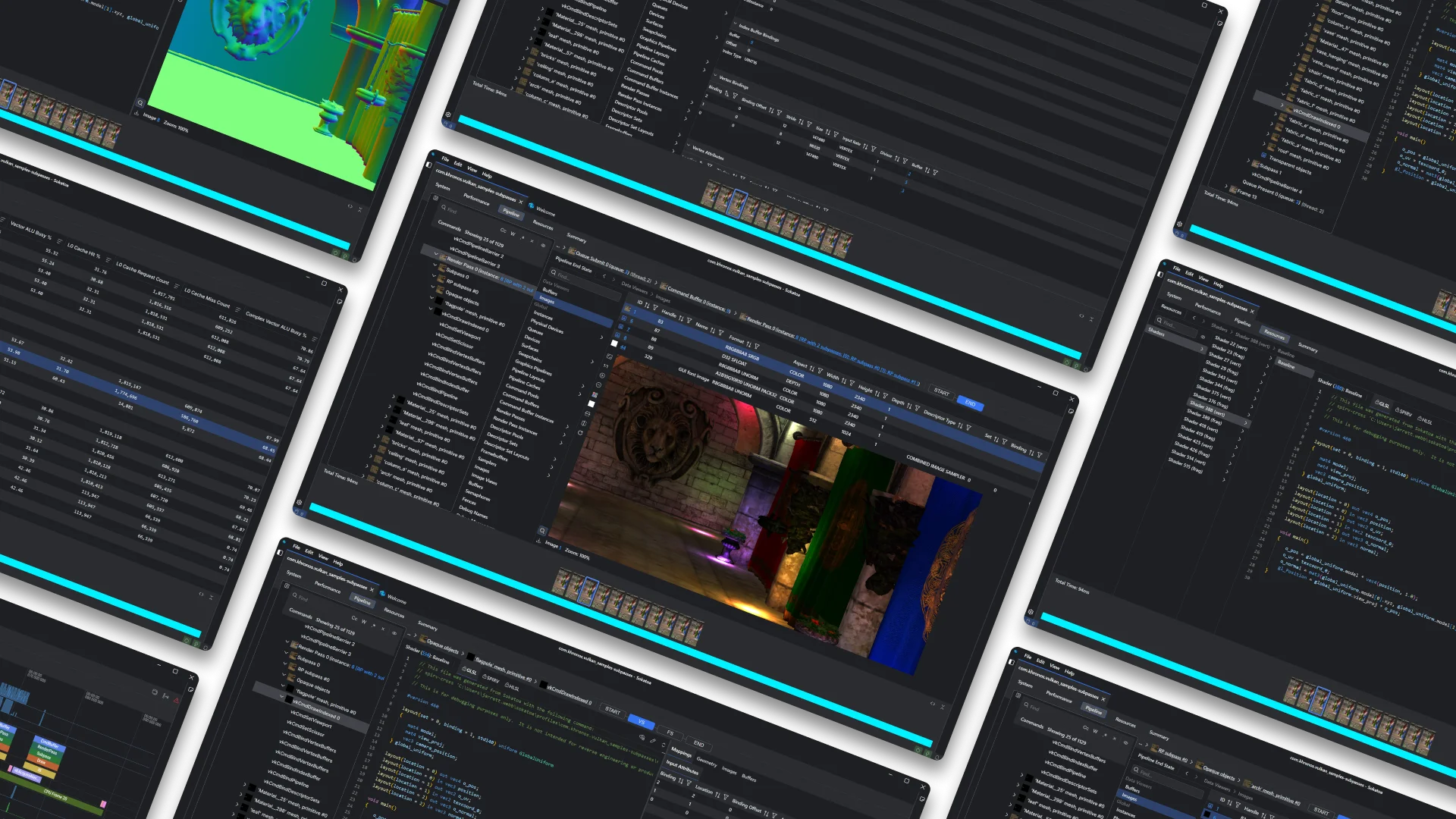The image size is (1456, 819).
Task: Toggle W filter in the bottom shader-code window
Action: click(x=364, y=622)
